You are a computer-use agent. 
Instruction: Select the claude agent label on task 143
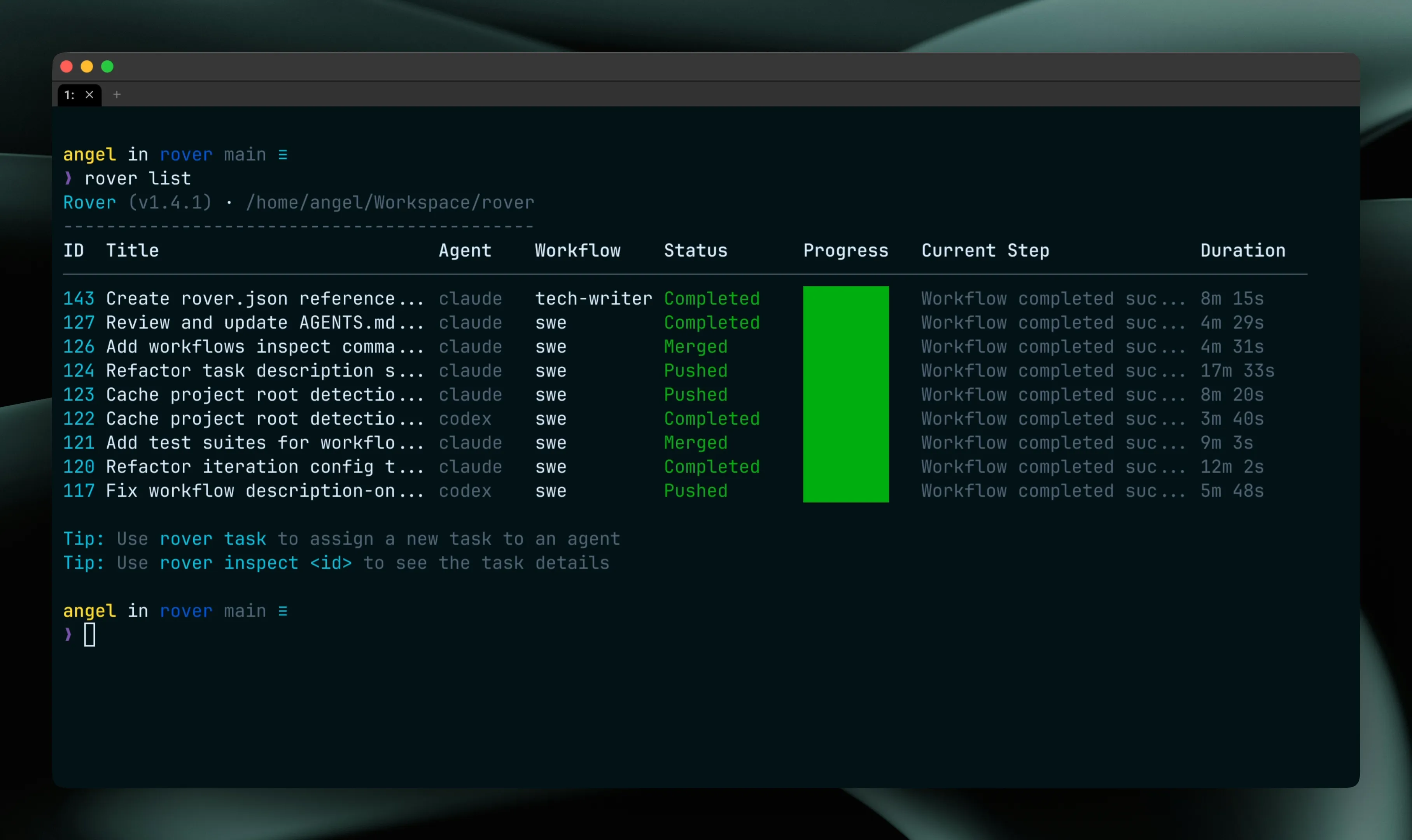(x=470, y=298)
